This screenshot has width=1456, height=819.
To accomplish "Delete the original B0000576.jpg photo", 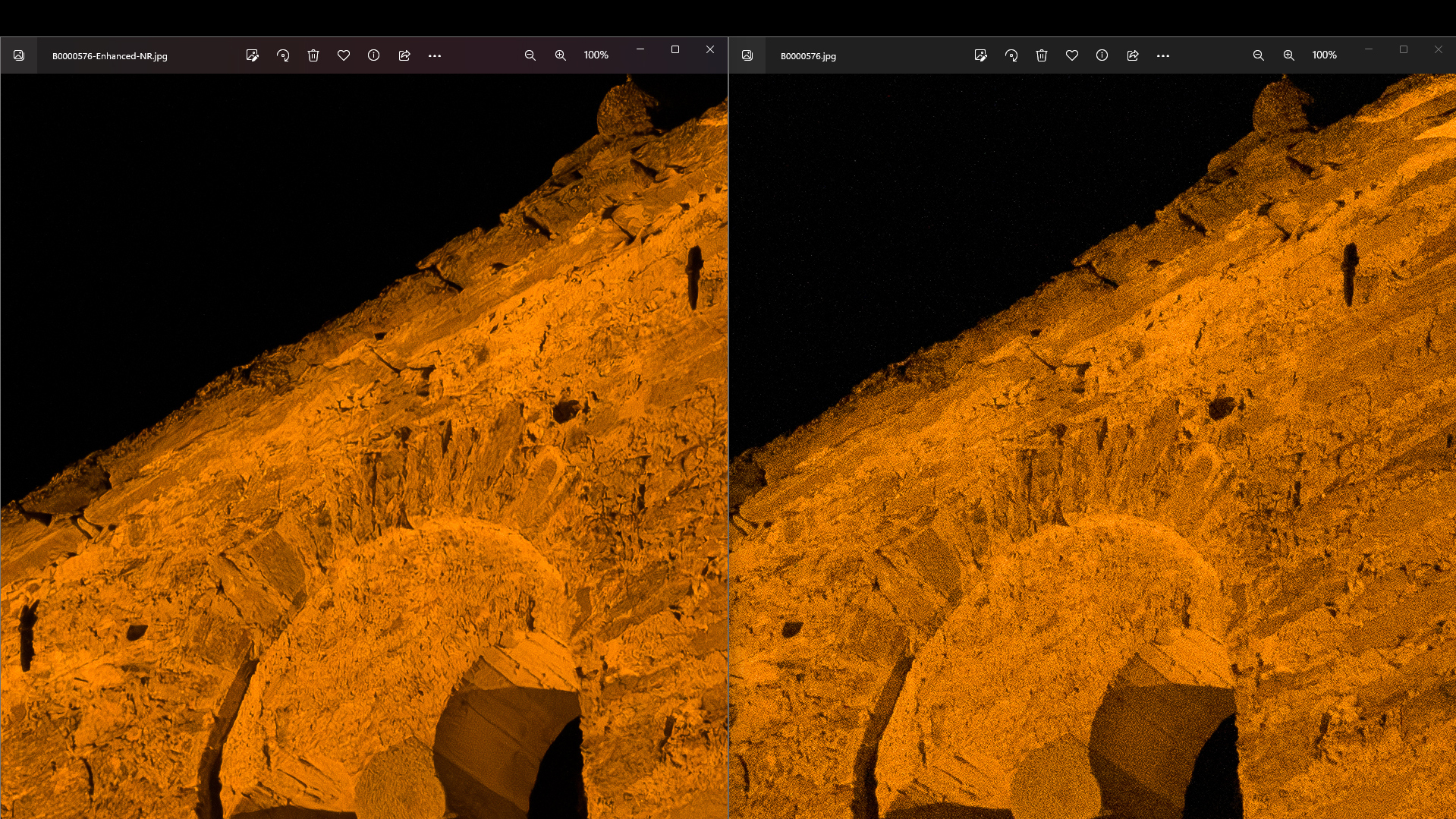I will 1042,55.
